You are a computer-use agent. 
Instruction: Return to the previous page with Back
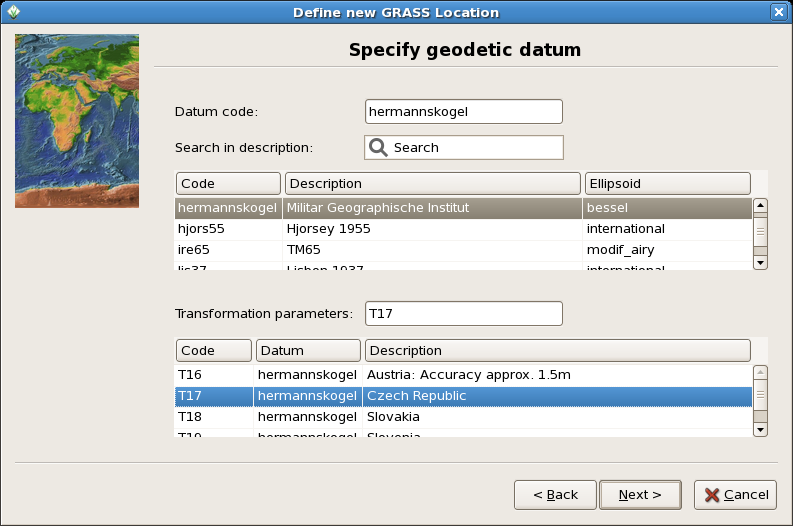(x=555, y=495)
